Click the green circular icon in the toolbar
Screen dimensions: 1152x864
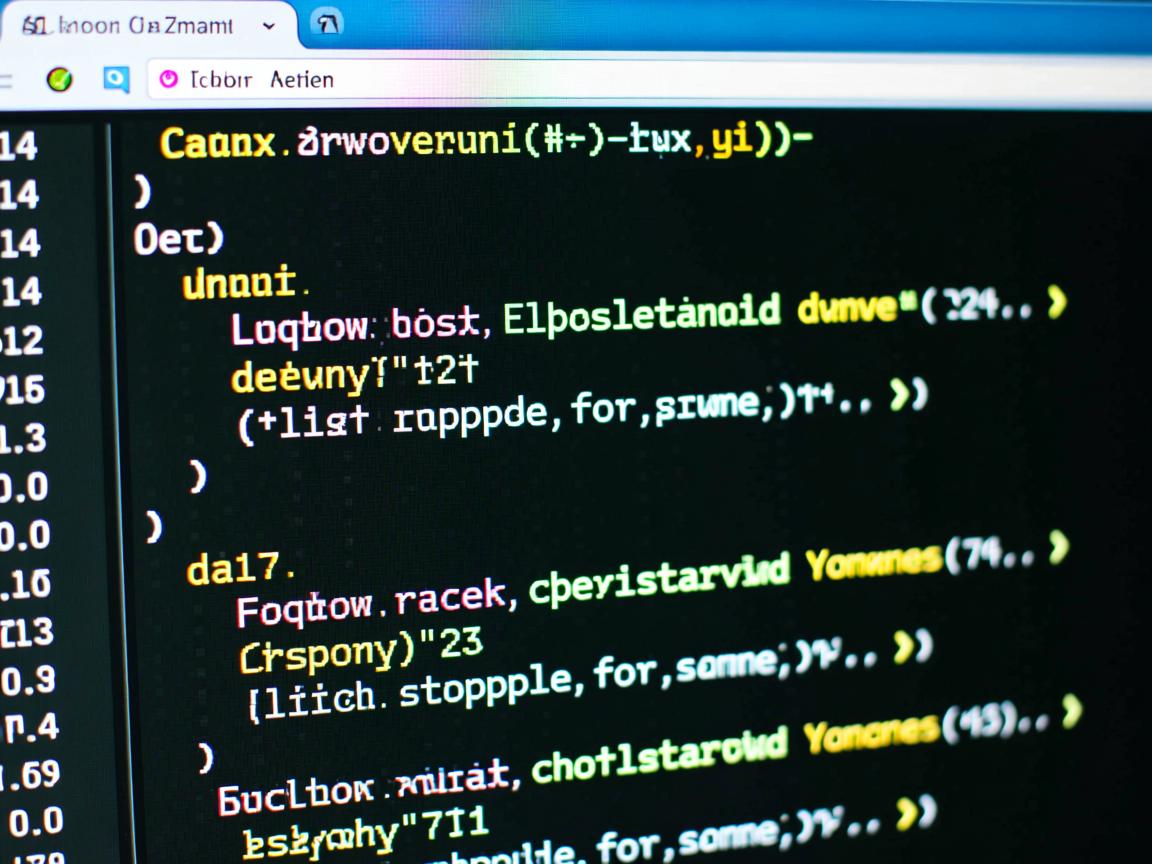pos(60,80)
